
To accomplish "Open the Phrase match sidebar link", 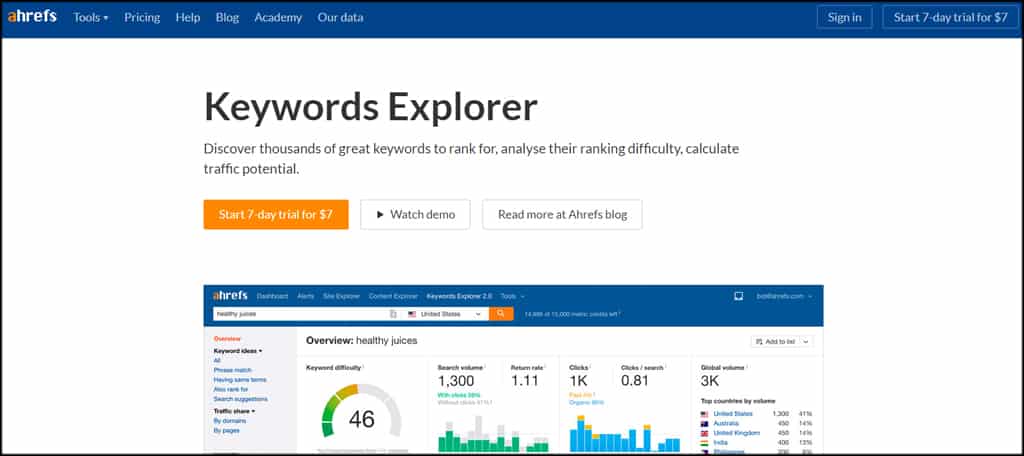I will click(x=232, y=370).
